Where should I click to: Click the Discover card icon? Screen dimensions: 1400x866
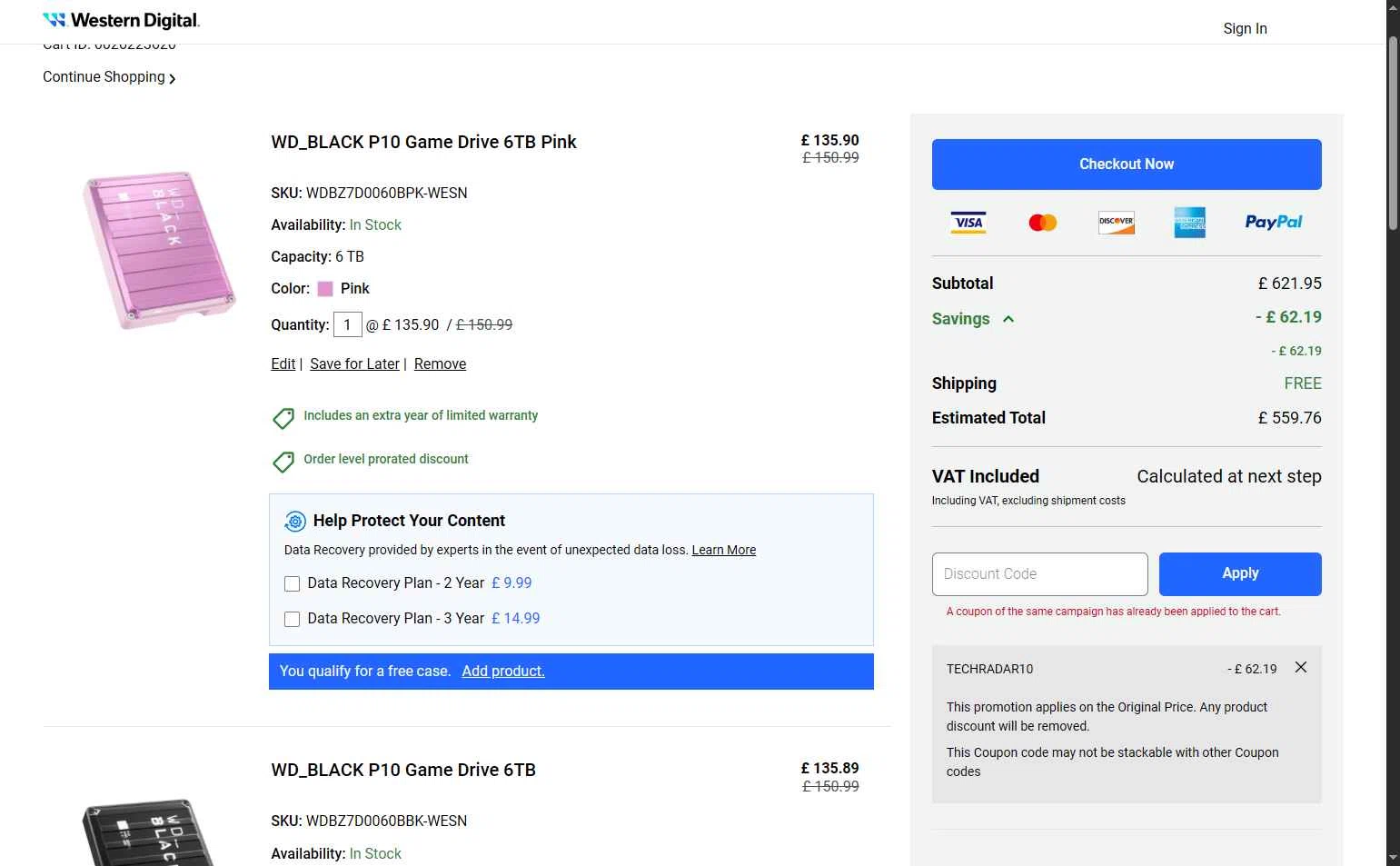1117,222
